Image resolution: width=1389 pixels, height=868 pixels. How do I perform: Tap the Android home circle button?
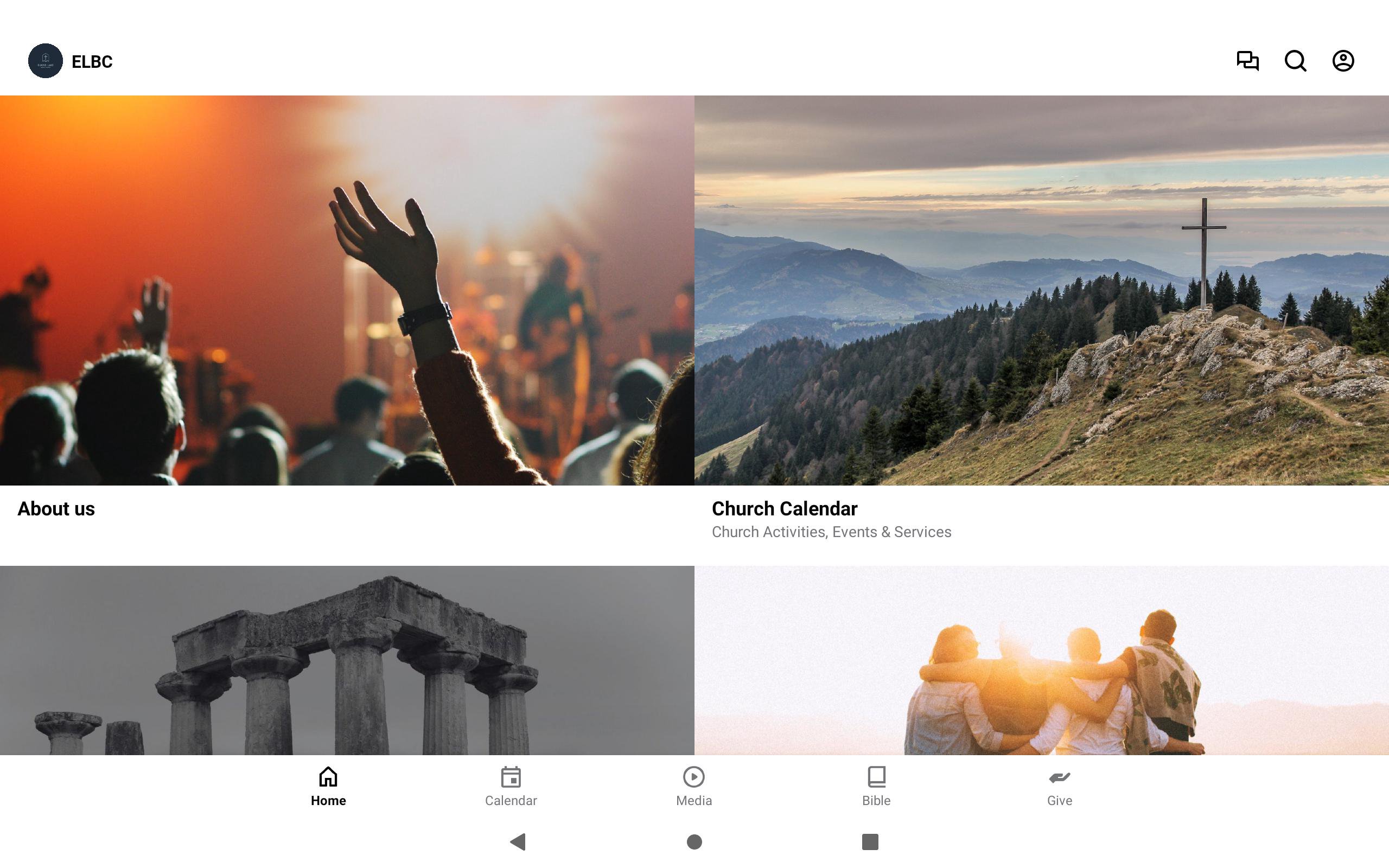click(x=694, y=841)
